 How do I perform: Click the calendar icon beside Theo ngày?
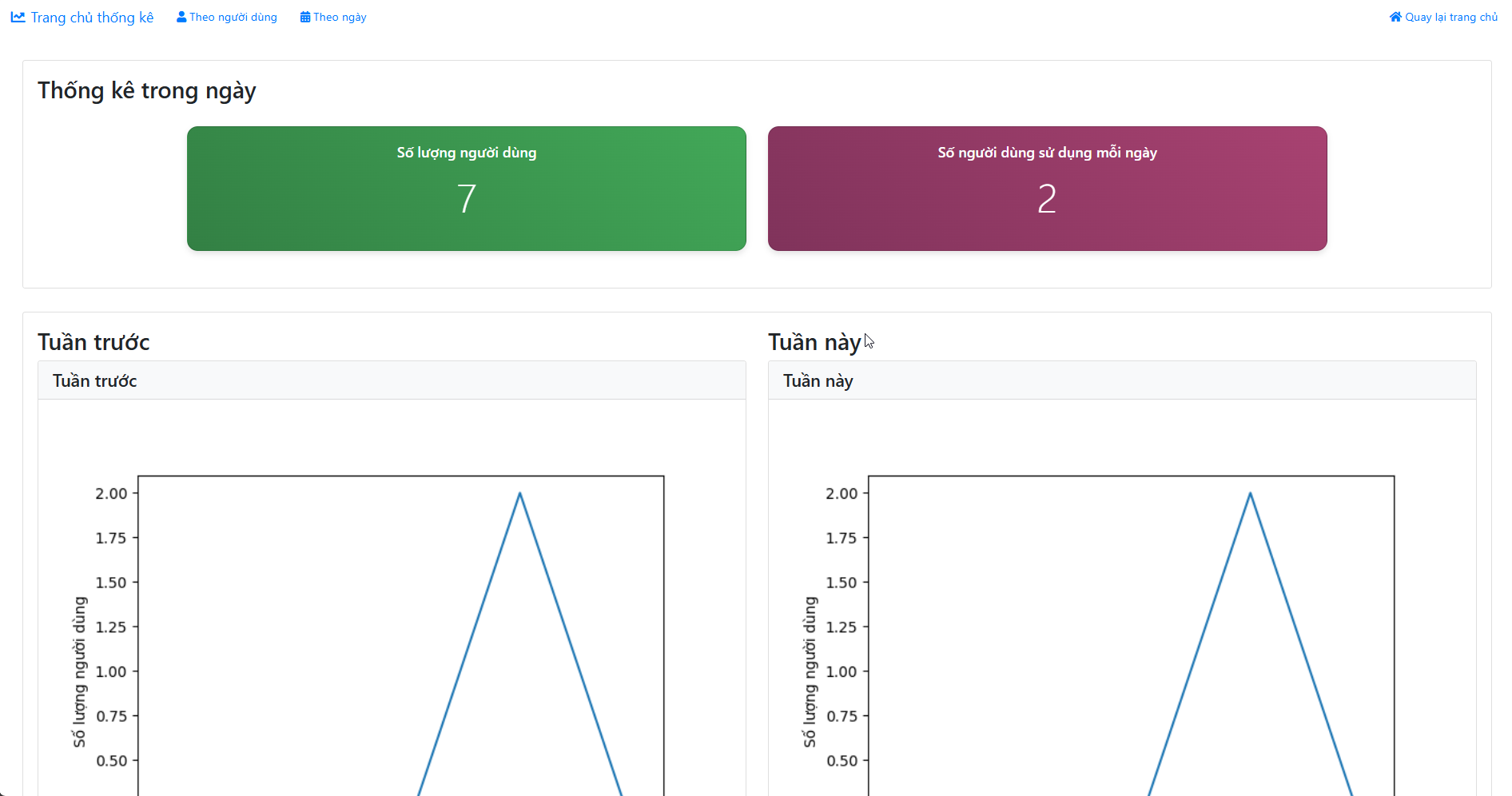click(305, 17)
